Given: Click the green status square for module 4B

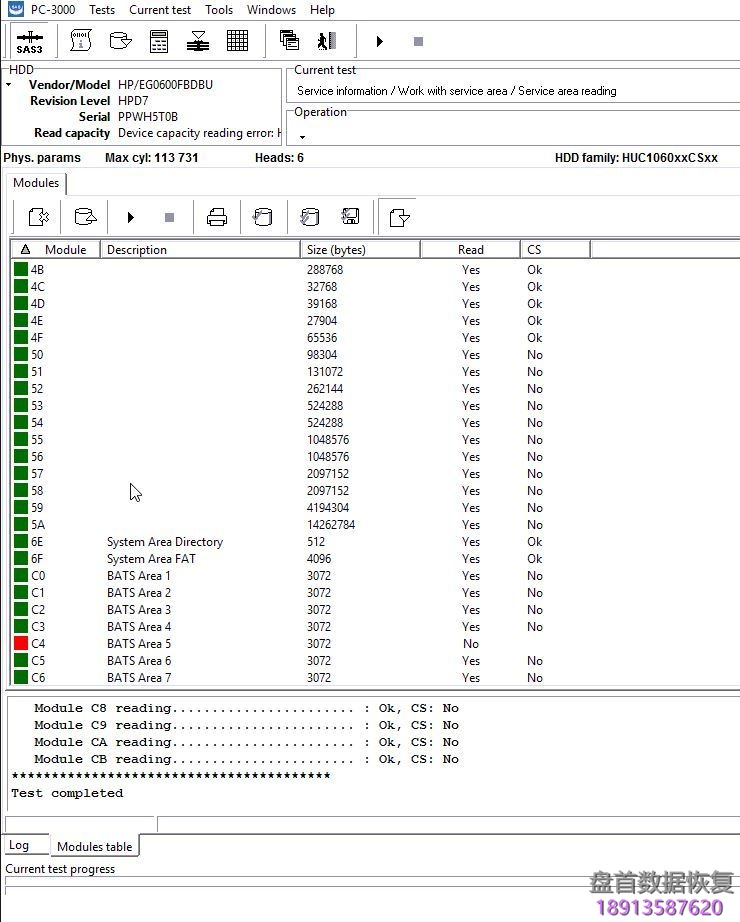Looking at the screenshot, I should (21, 269).
